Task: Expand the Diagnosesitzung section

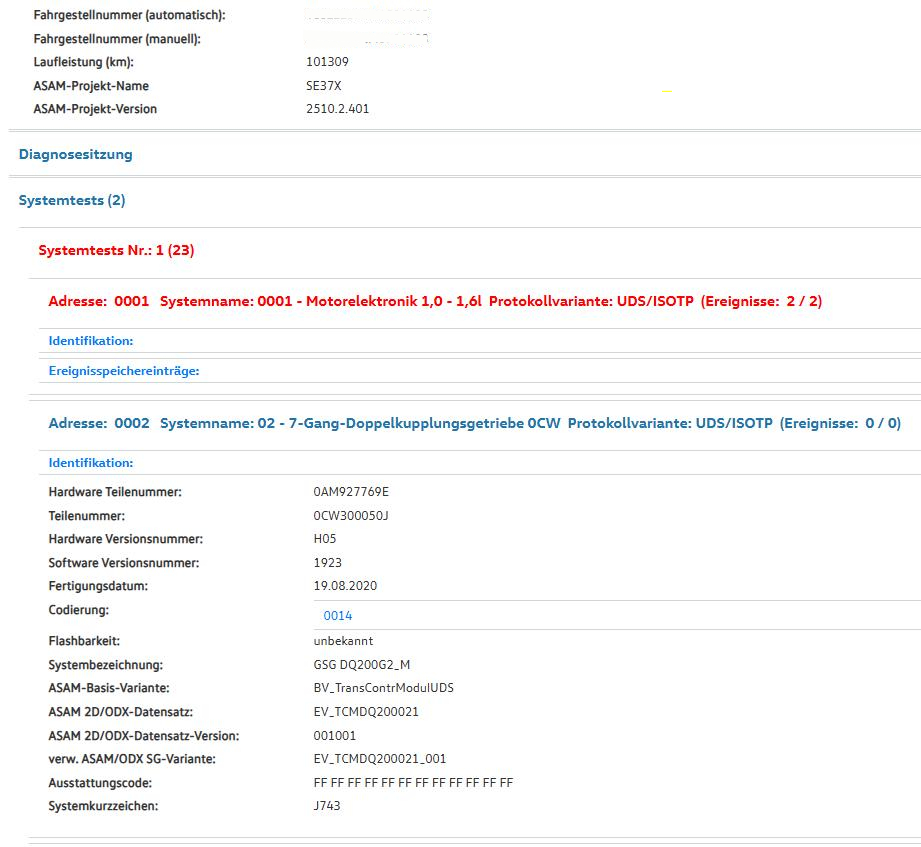Action: pyautogui.click(x=76, y=155)
